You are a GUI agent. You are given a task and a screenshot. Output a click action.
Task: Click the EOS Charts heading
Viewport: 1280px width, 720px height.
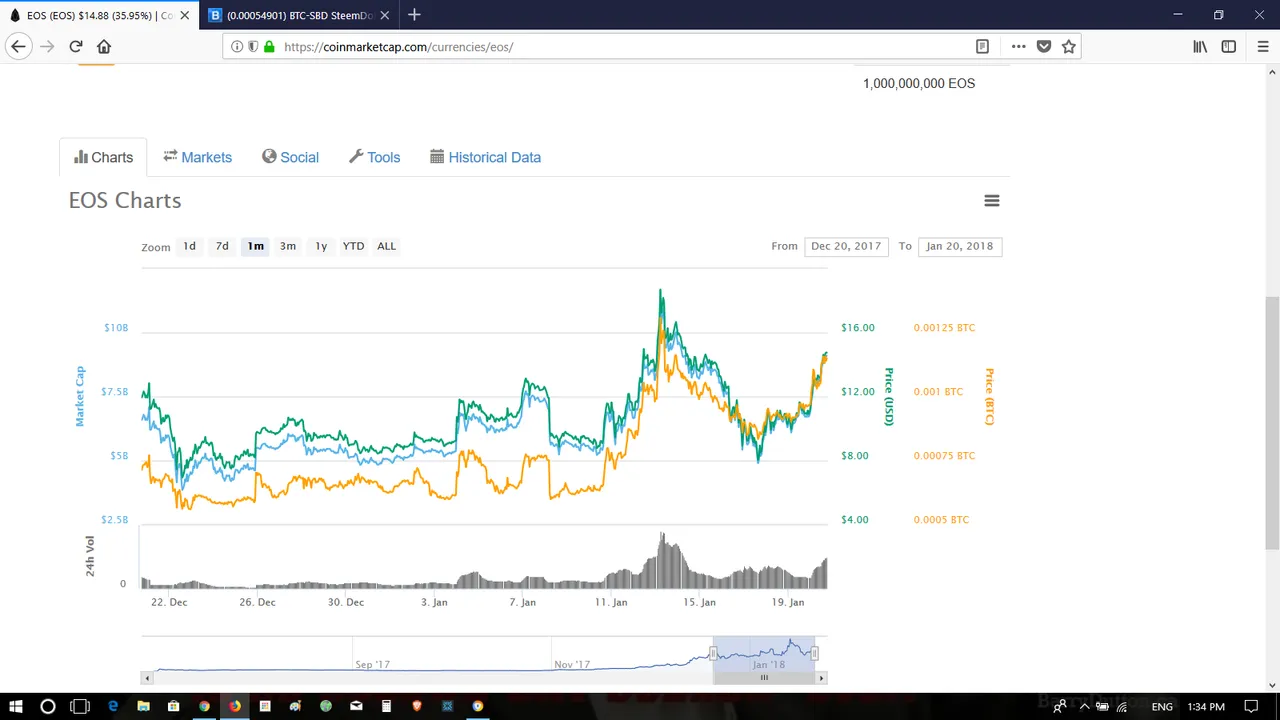[125, 200]
